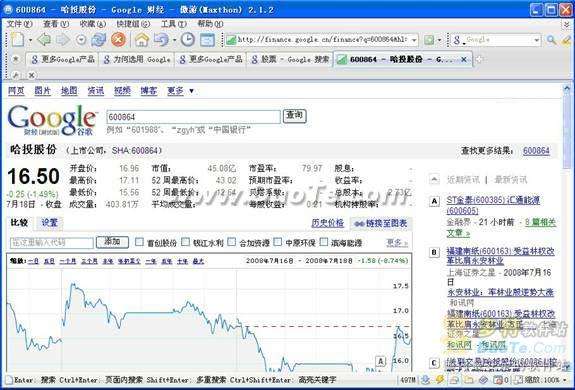Select the 比较 tab
575x390 pixels.
coord(20,222)
